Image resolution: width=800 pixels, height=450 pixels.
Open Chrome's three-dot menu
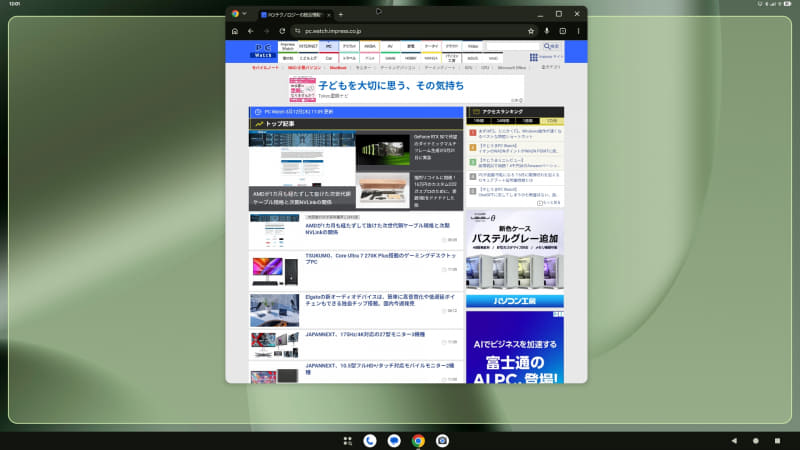(x=578, y=31)
